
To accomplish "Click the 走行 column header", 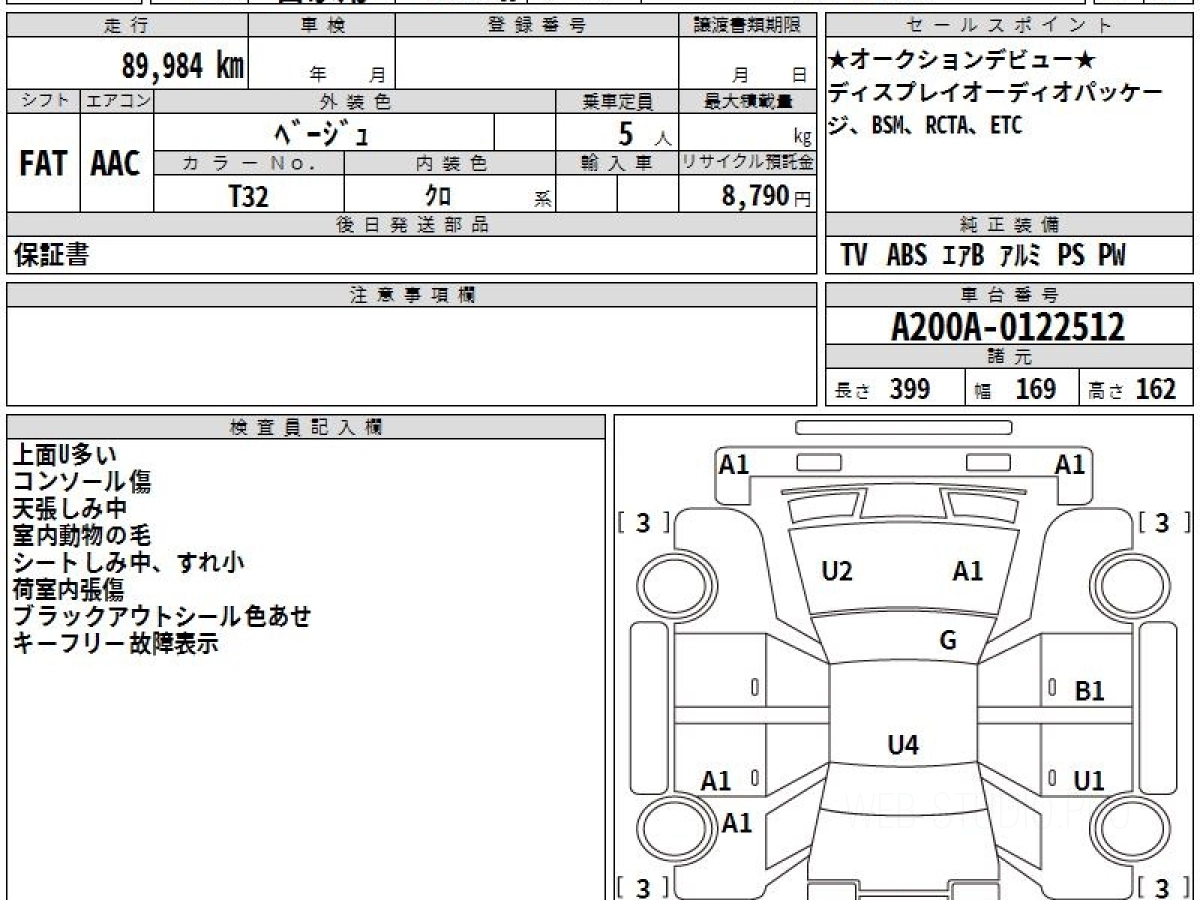I will pyautogui.click(x=127, y=26).
